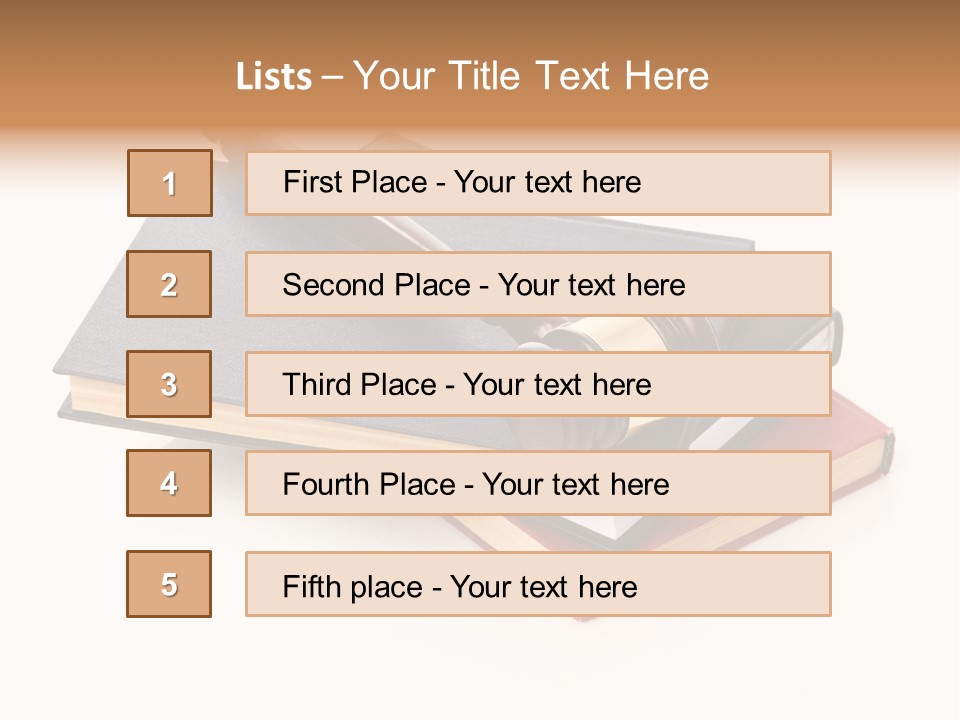Viewport: 960px width, 720px height.
Task: Click the number 5 box
Action: [x=169, y=584]
